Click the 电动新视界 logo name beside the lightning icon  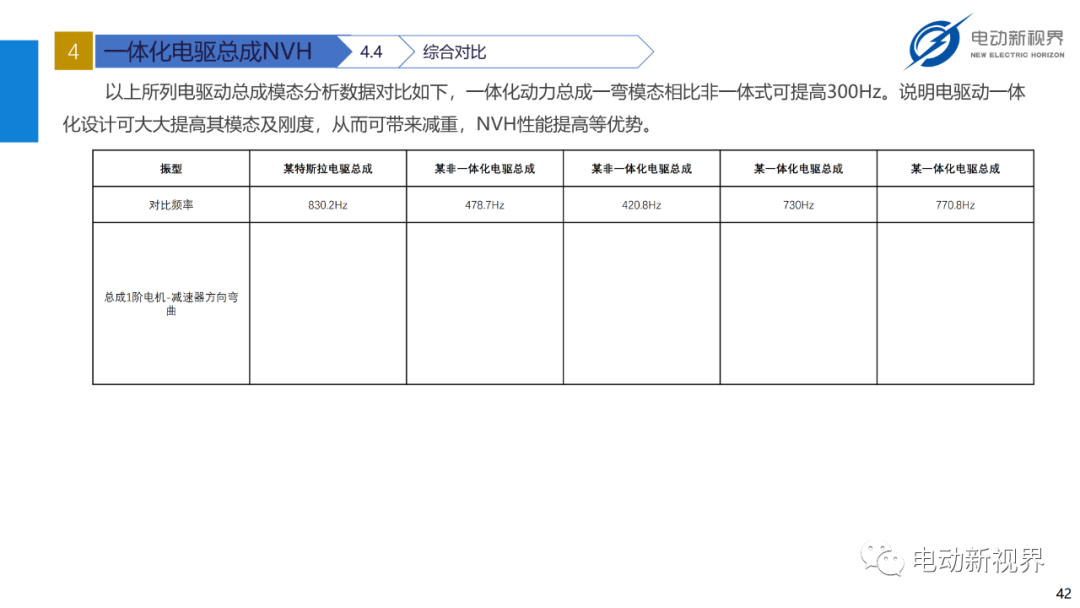1018,37
